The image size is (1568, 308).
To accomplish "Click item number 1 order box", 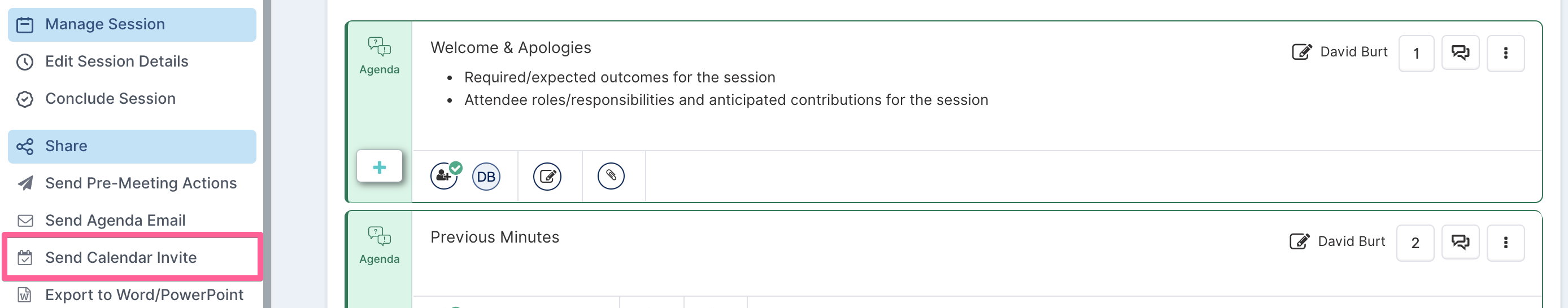I will [x=1416, y=54].
